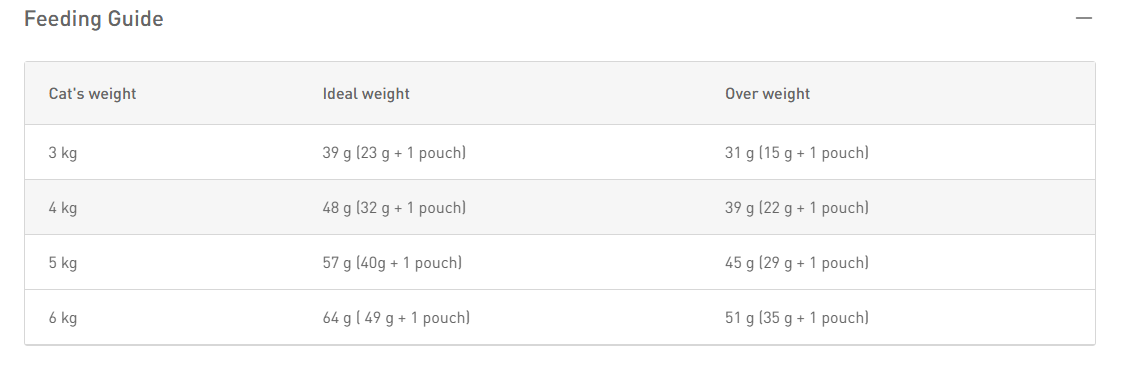The height and width of the screenshot is (373, 1123).
Task: Select the 39 g (23 g + 1 pouch) cell
Action: [x=394, y=152]
